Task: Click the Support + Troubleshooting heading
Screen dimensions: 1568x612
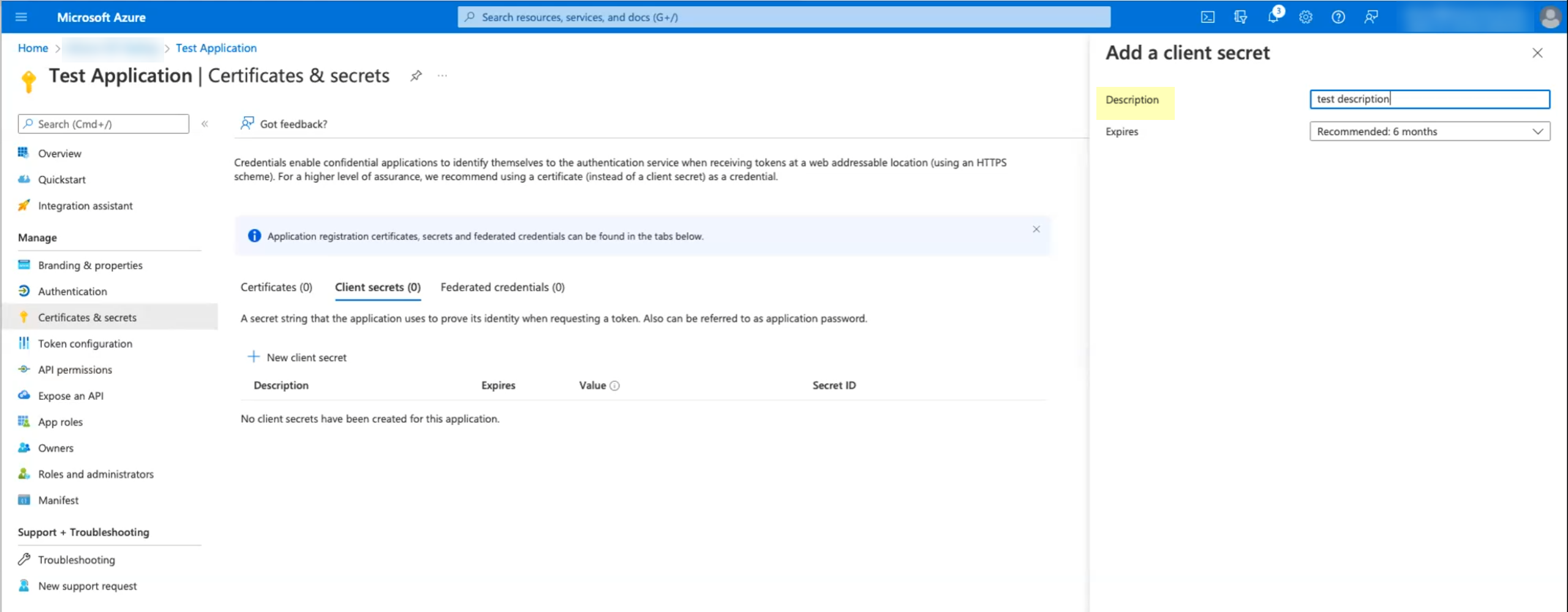Action: click(83, 532)
